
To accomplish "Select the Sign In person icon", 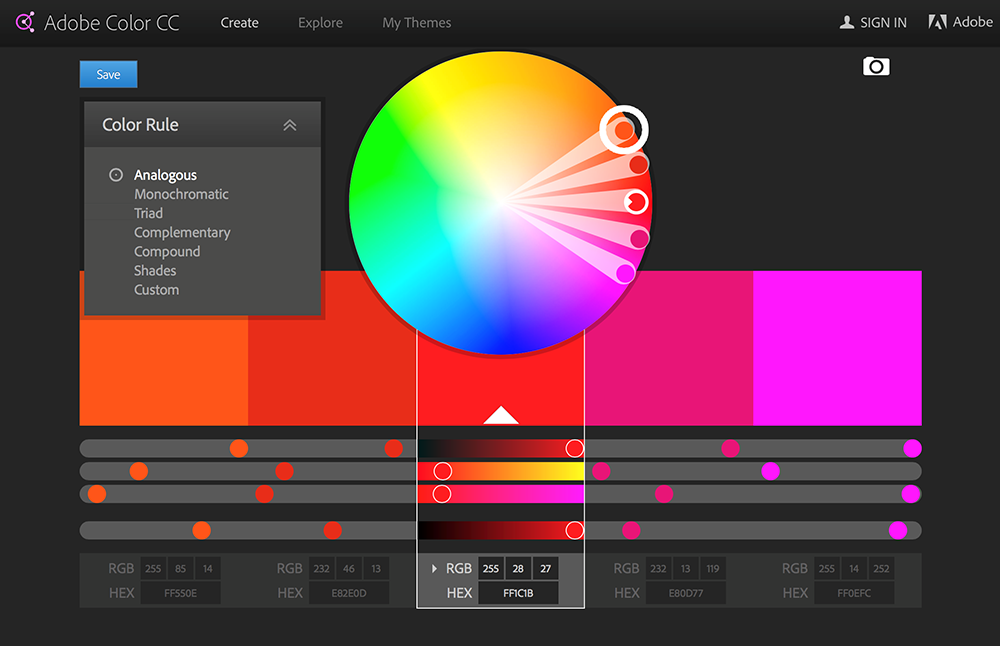I will 846,21.
